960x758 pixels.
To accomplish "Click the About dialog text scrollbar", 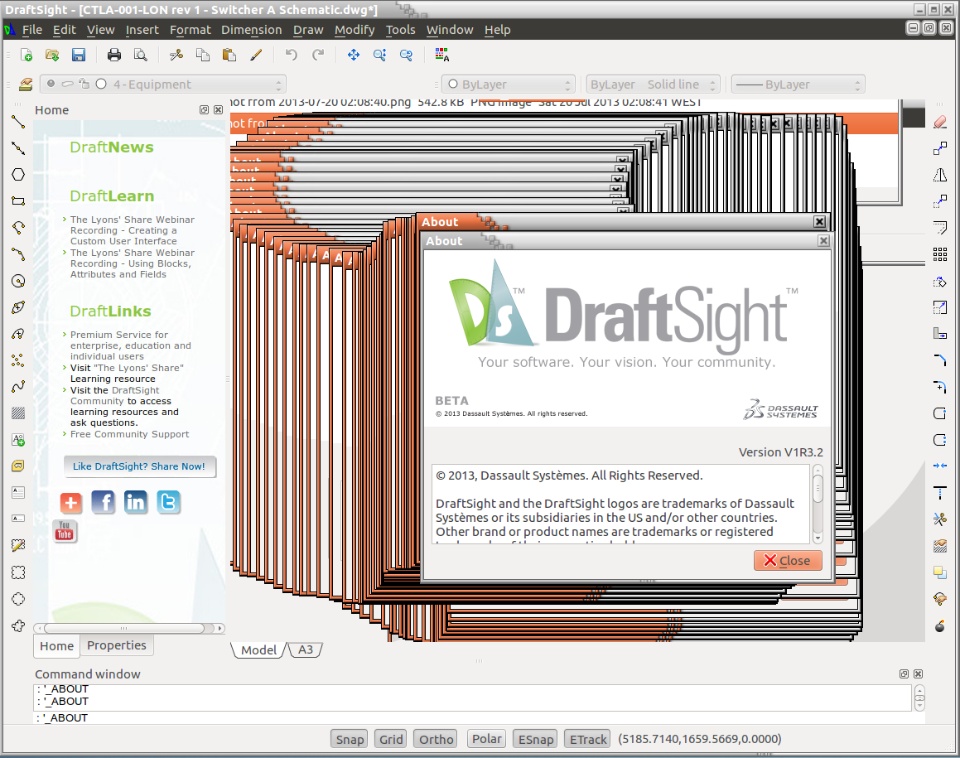I will pyautogui.click(x=817, y=504).
